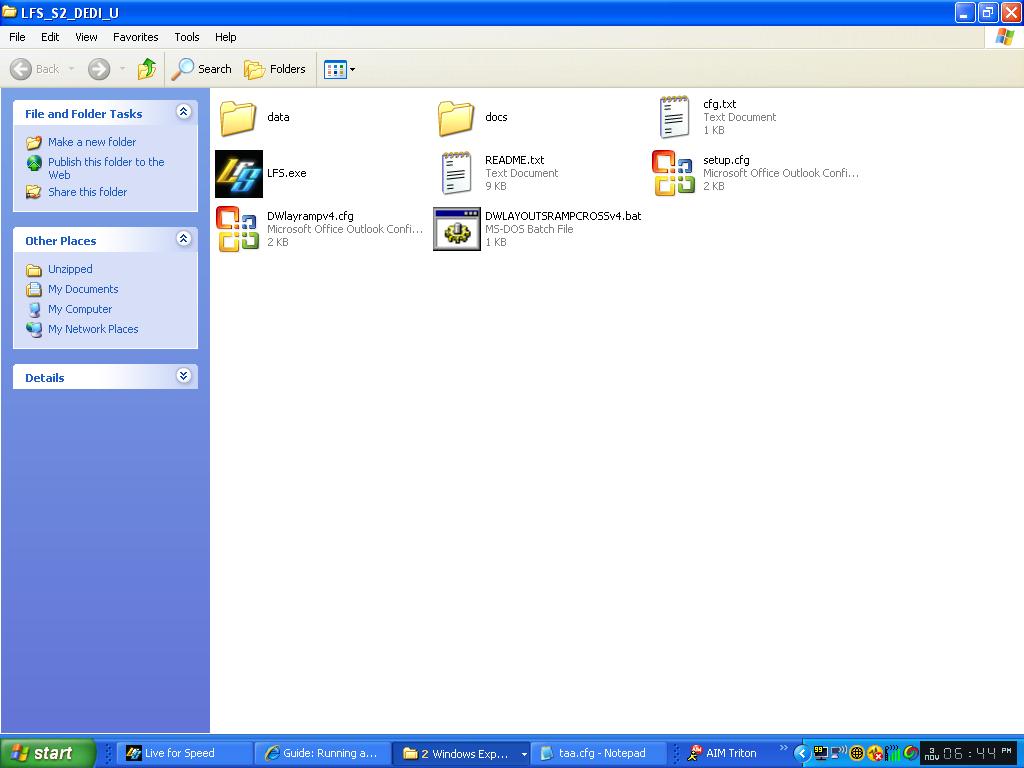The width and height of the screenshot is (1024, 768).
Task: Open My Documents link
Action: click(83, 289)
